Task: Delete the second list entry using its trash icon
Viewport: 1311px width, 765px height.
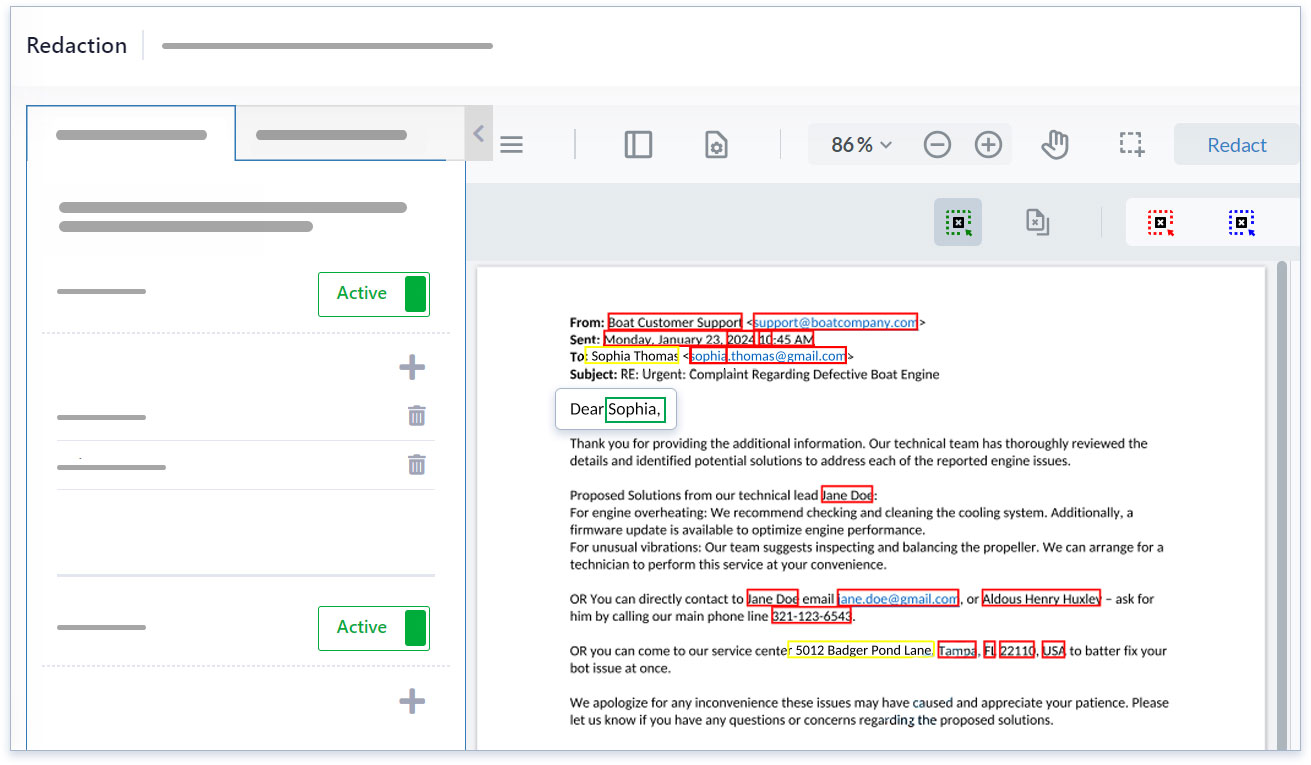Action: 417,464
